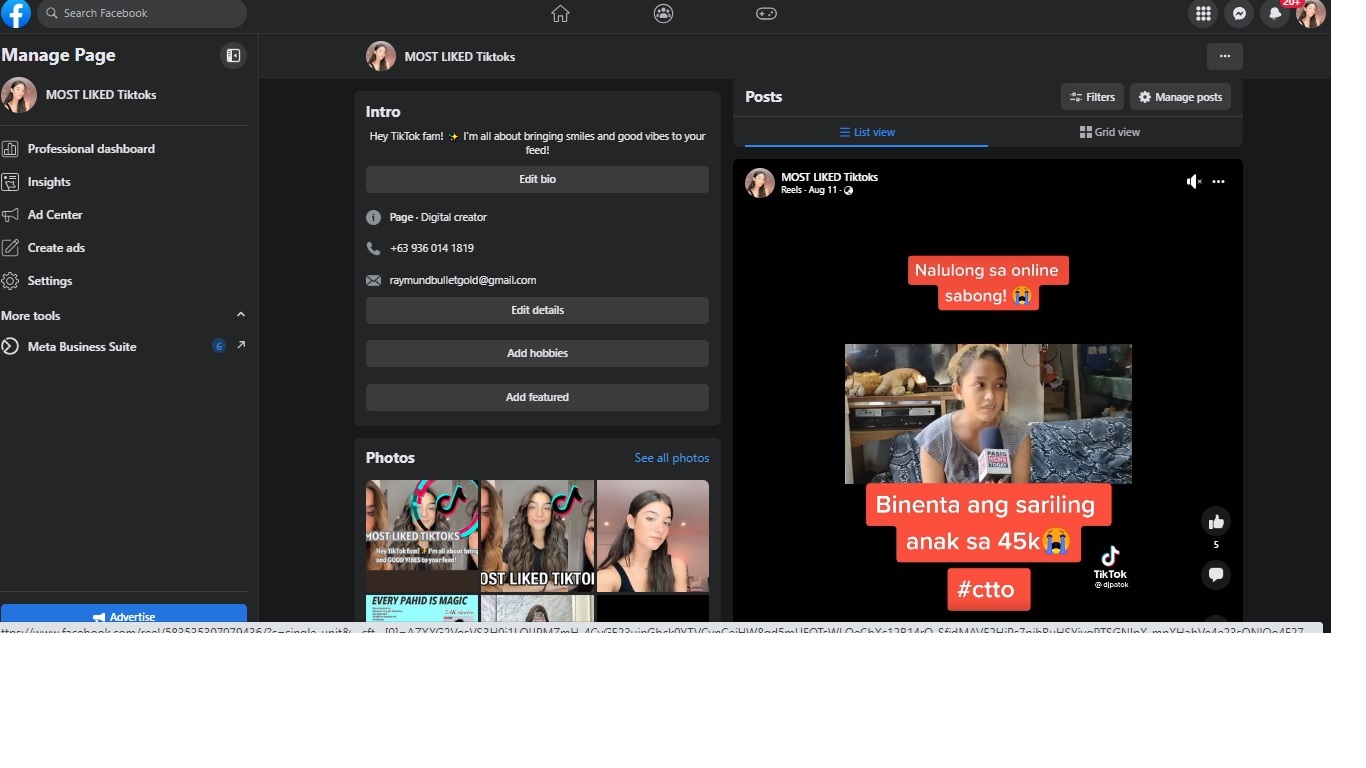The image size is (1366, 768).
Task: Focus the Search Facebook field
Action: tap(142, 14)
